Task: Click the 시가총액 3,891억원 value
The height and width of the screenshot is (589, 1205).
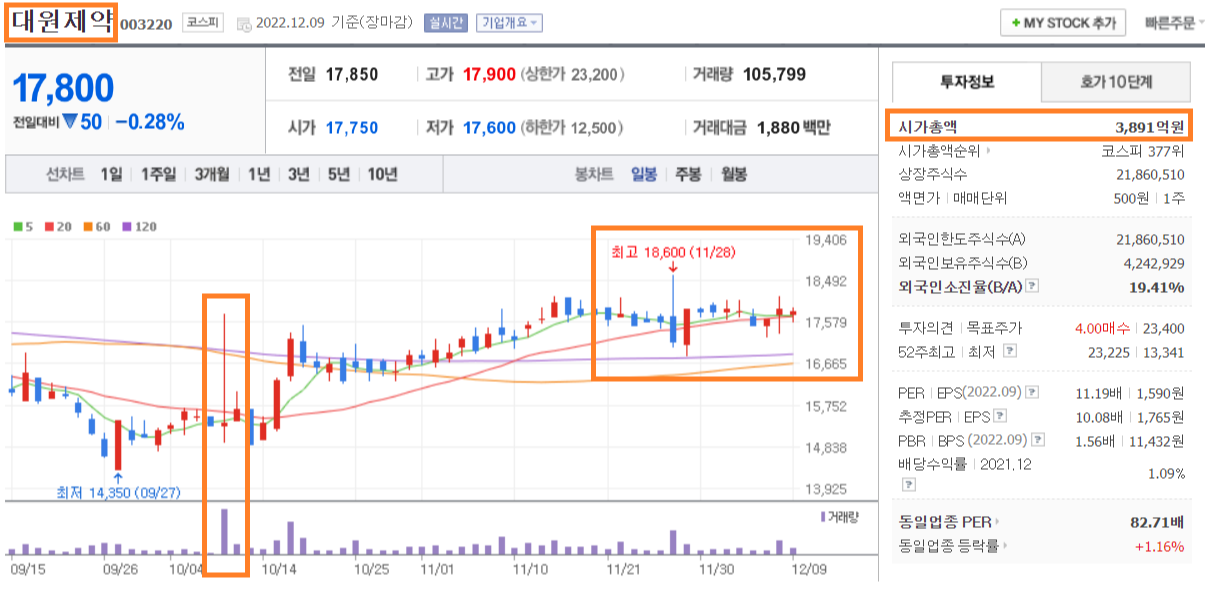Action: pos(1150,127)
